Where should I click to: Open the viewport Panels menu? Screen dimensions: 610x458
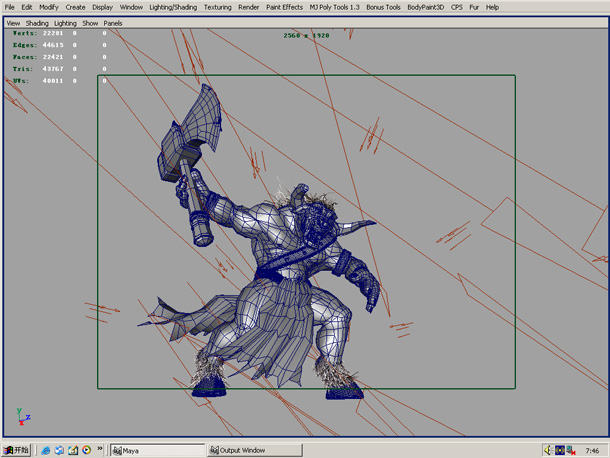click(x=113, y=23)
